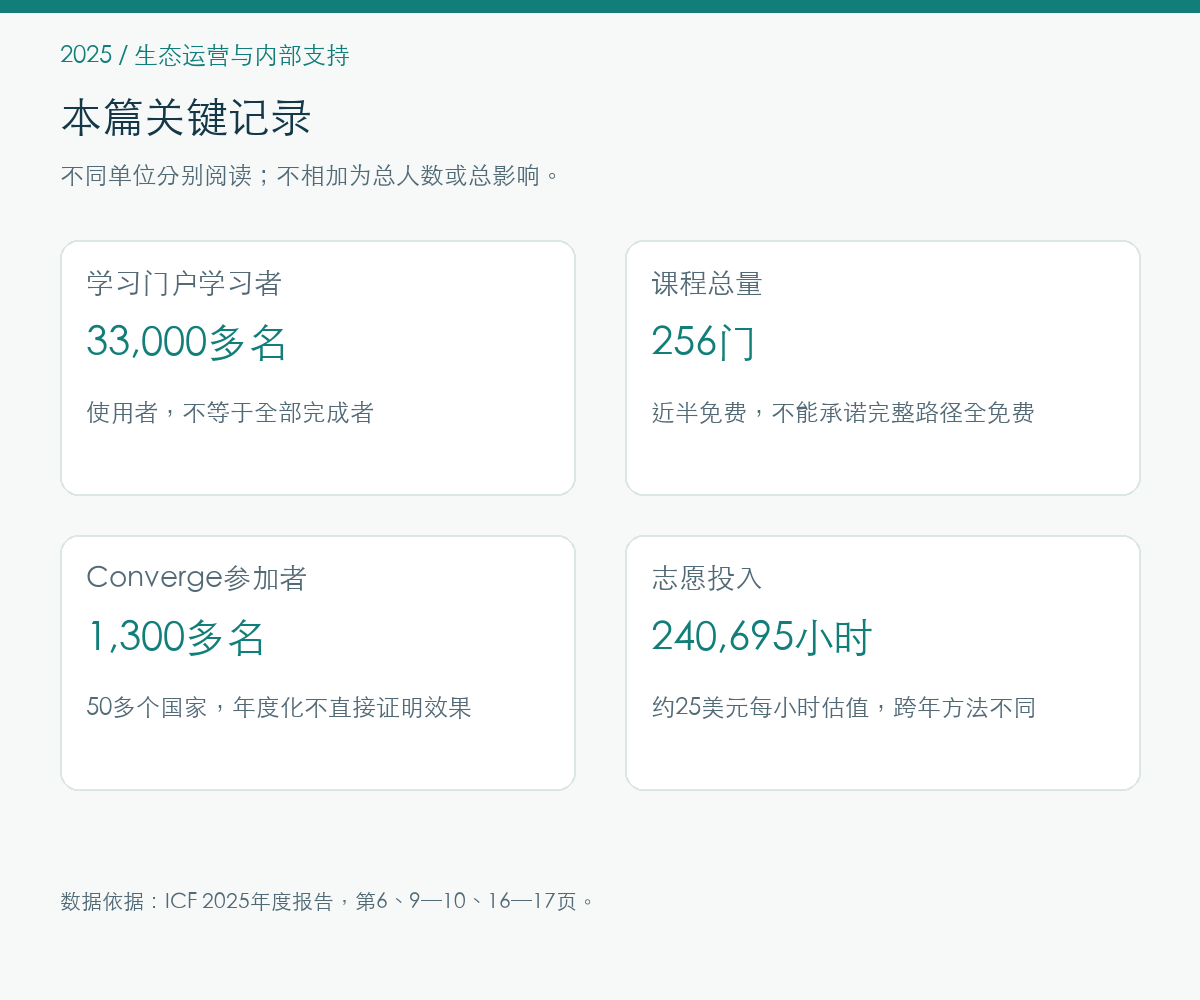Click the card title '学习门户学习者'
The image size is (1200, 1000).
click(x=184, y=283)
